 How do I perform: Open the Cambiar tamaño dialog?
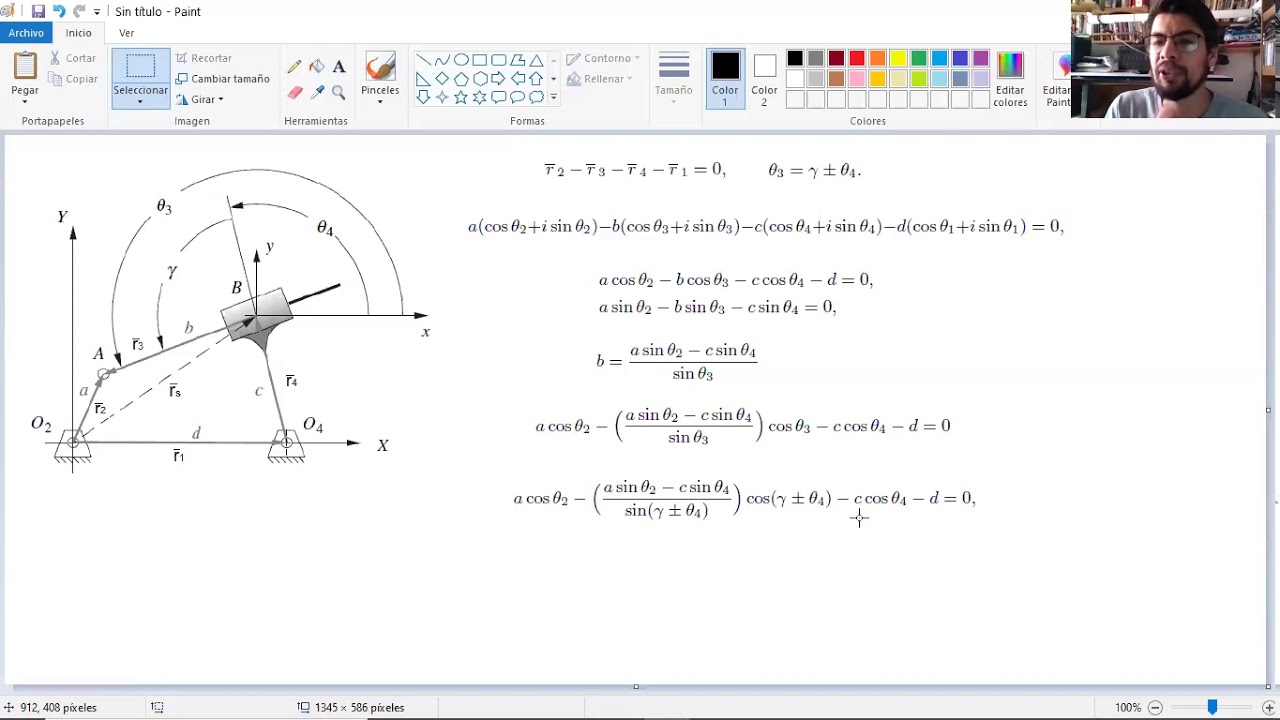pos(222,79)
